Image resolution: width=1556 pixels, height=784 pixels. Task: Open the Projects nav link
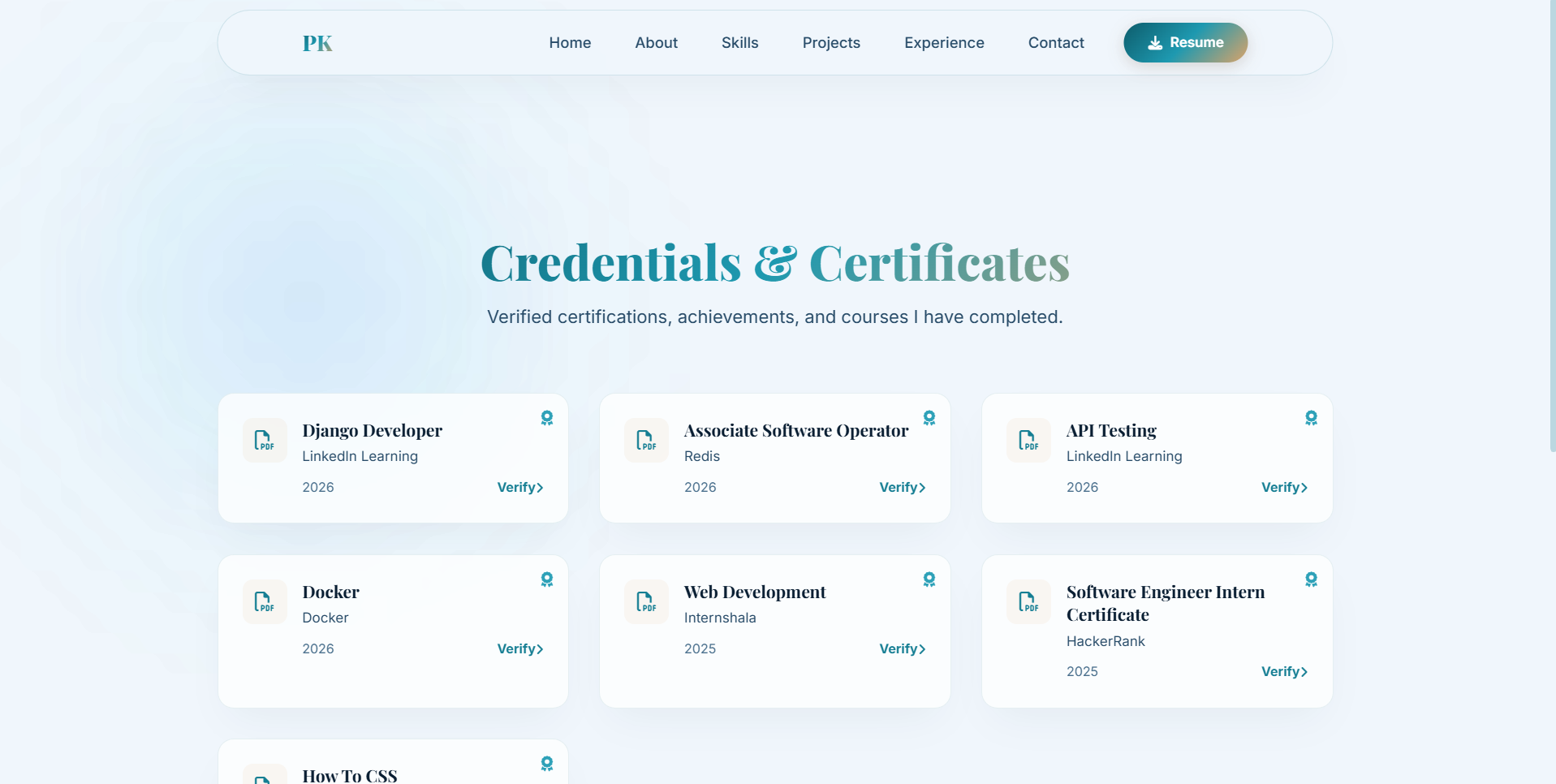(x=831, y=43)
